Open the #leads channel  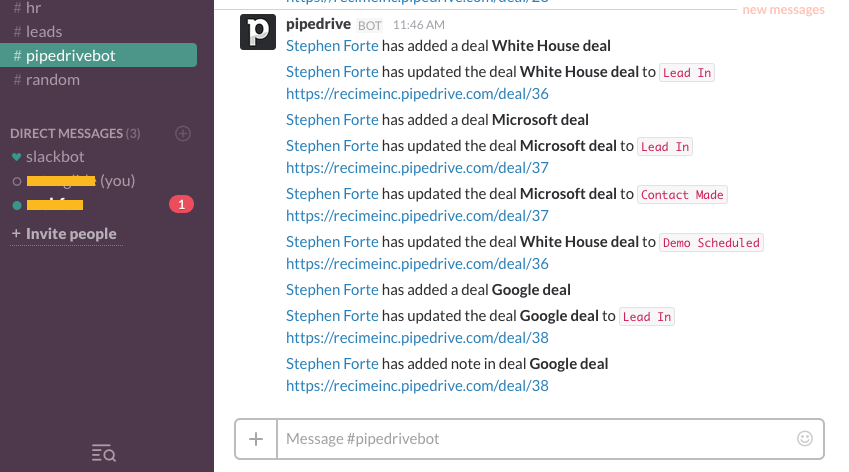44,32
